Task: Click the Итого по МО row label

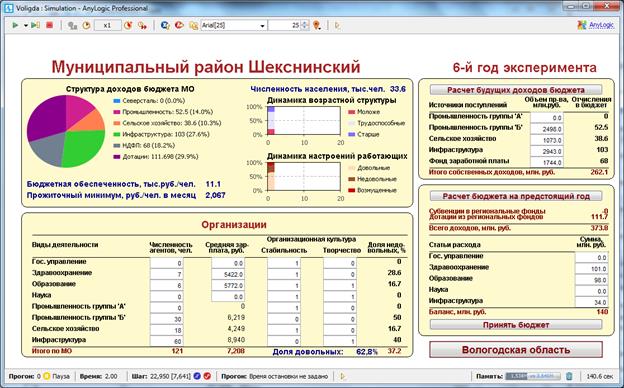Action: pyautogui.click(x=52, y=351)
